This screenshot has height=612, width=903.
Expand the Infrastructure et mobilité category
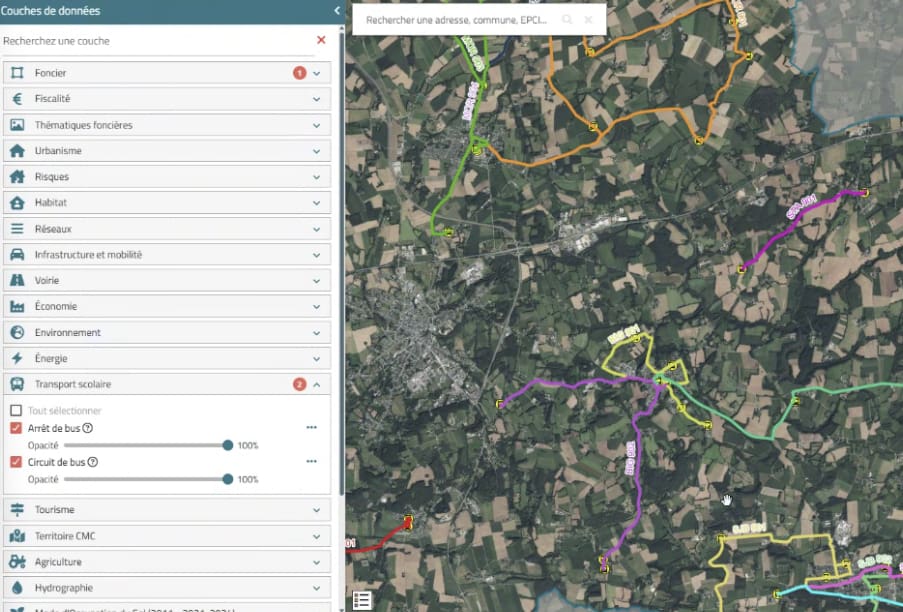point(316,255)
